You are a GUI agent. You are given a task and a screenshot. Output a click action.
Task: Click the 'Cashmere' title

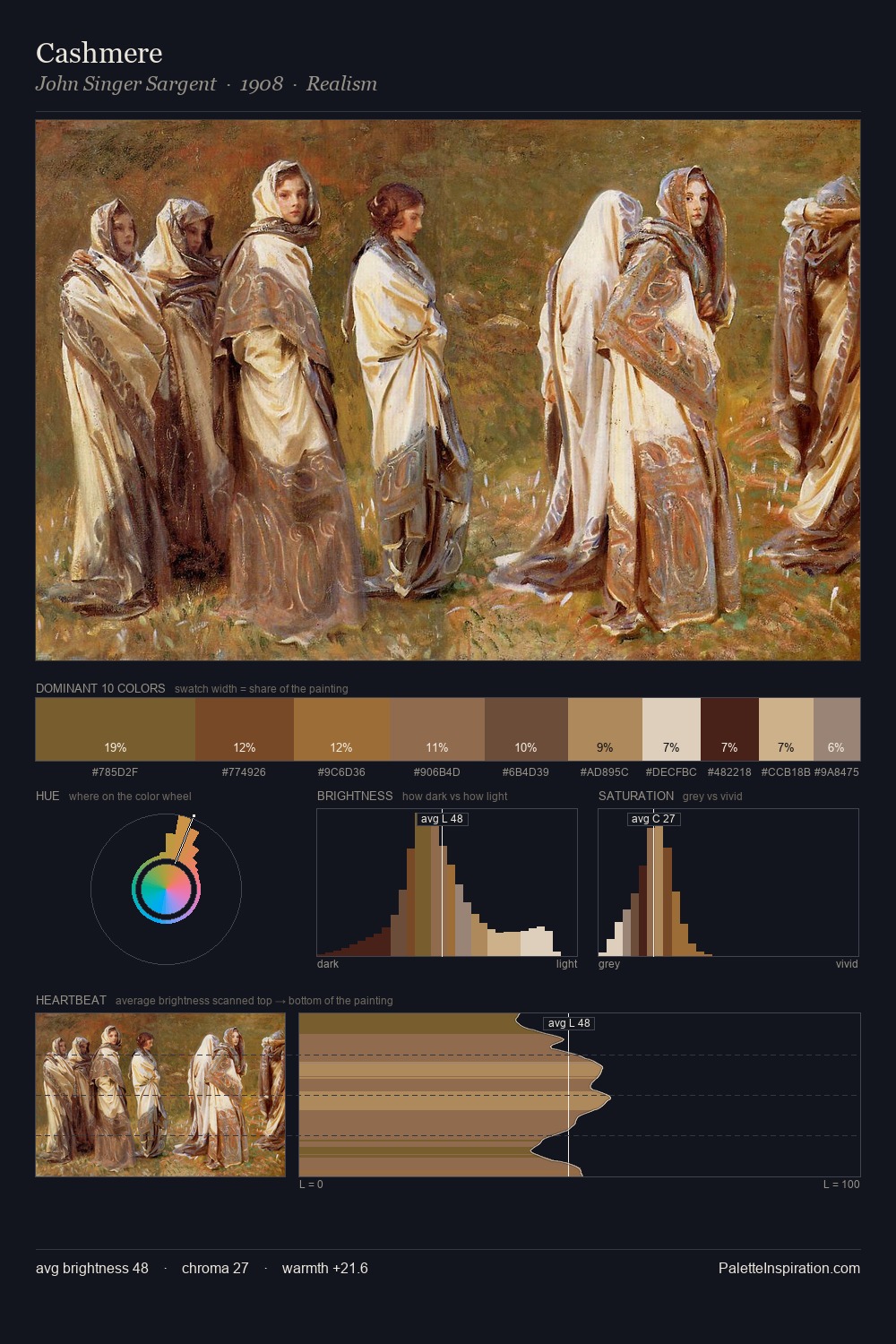(99, 53)
